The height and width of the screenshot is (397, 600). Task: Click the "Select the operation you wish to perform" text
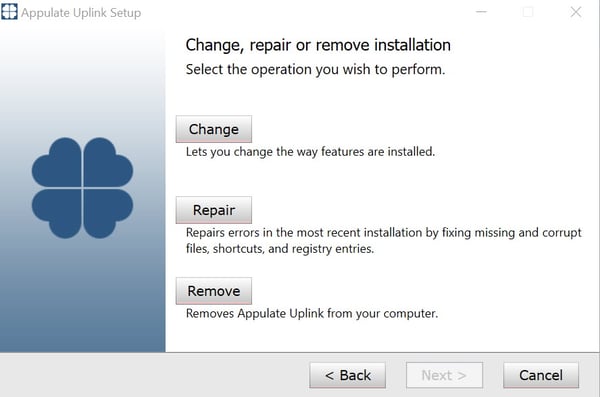(x=315, y=70)
